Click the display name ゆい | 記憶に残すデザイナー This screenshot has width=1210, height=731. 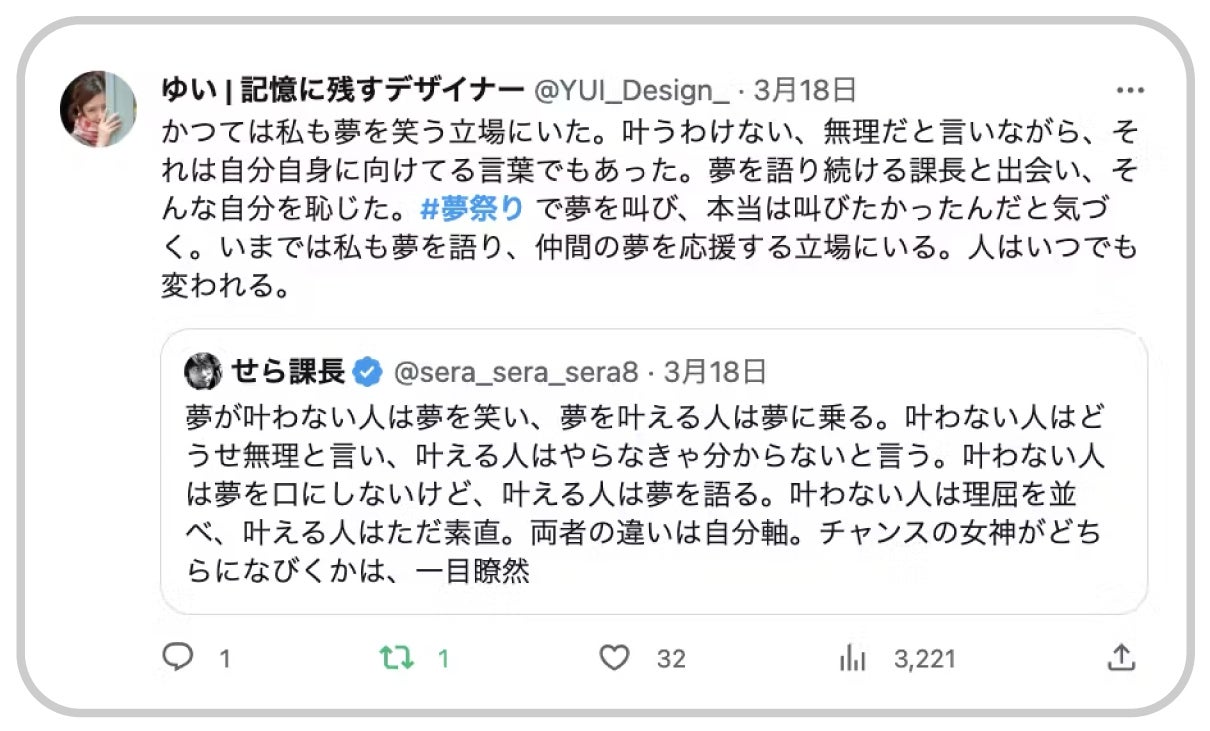pos(342,91)
